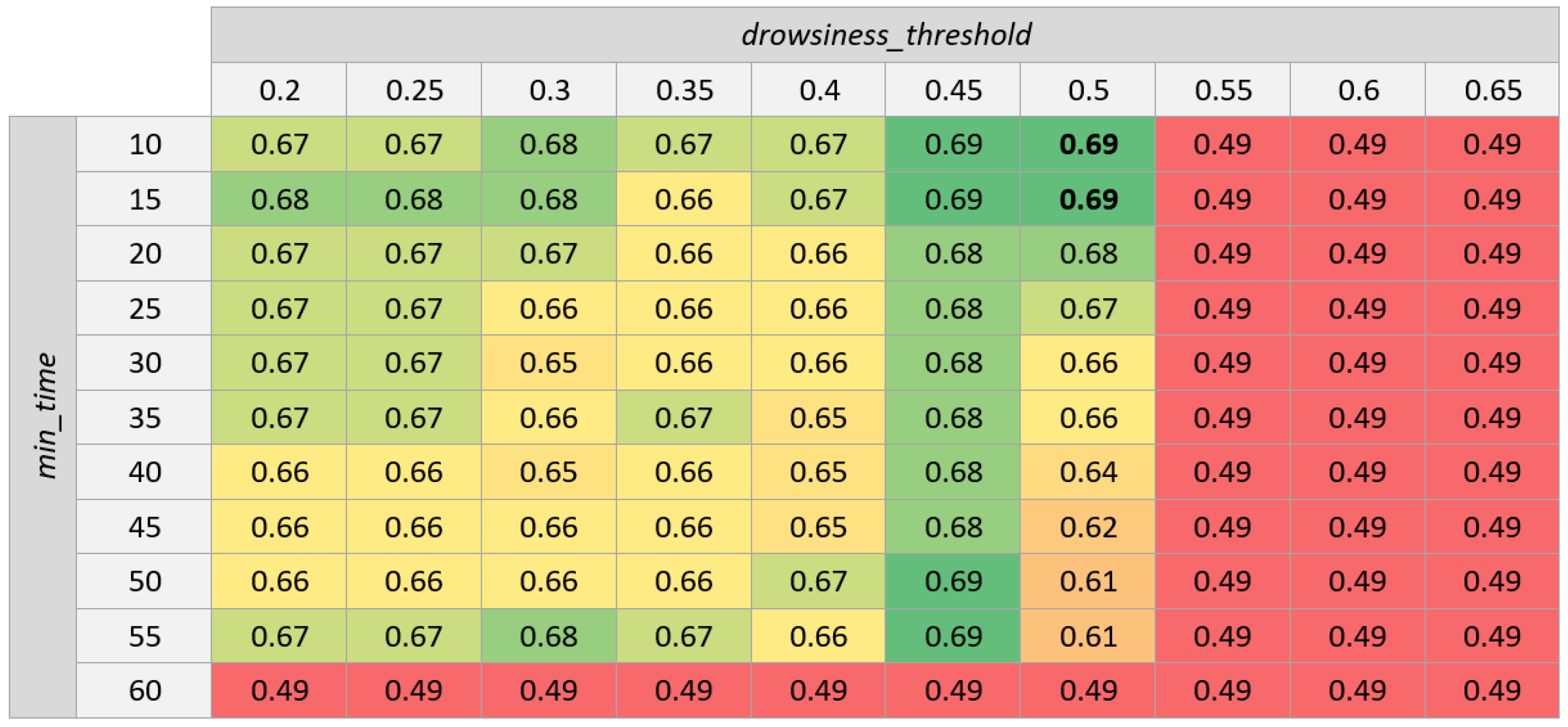Click the cell showing 0.62
The image size is (1568, 727).
tap(1088, 527)
